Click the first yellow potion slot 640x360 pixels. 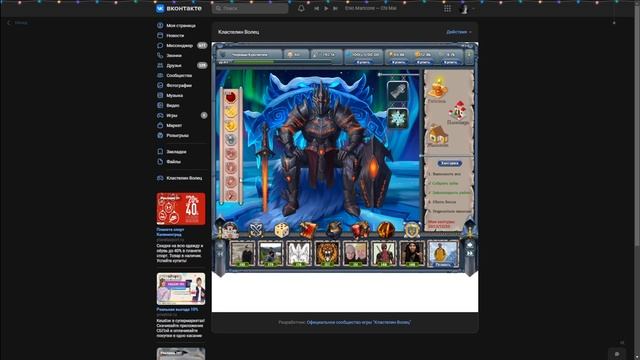[231, 111]
